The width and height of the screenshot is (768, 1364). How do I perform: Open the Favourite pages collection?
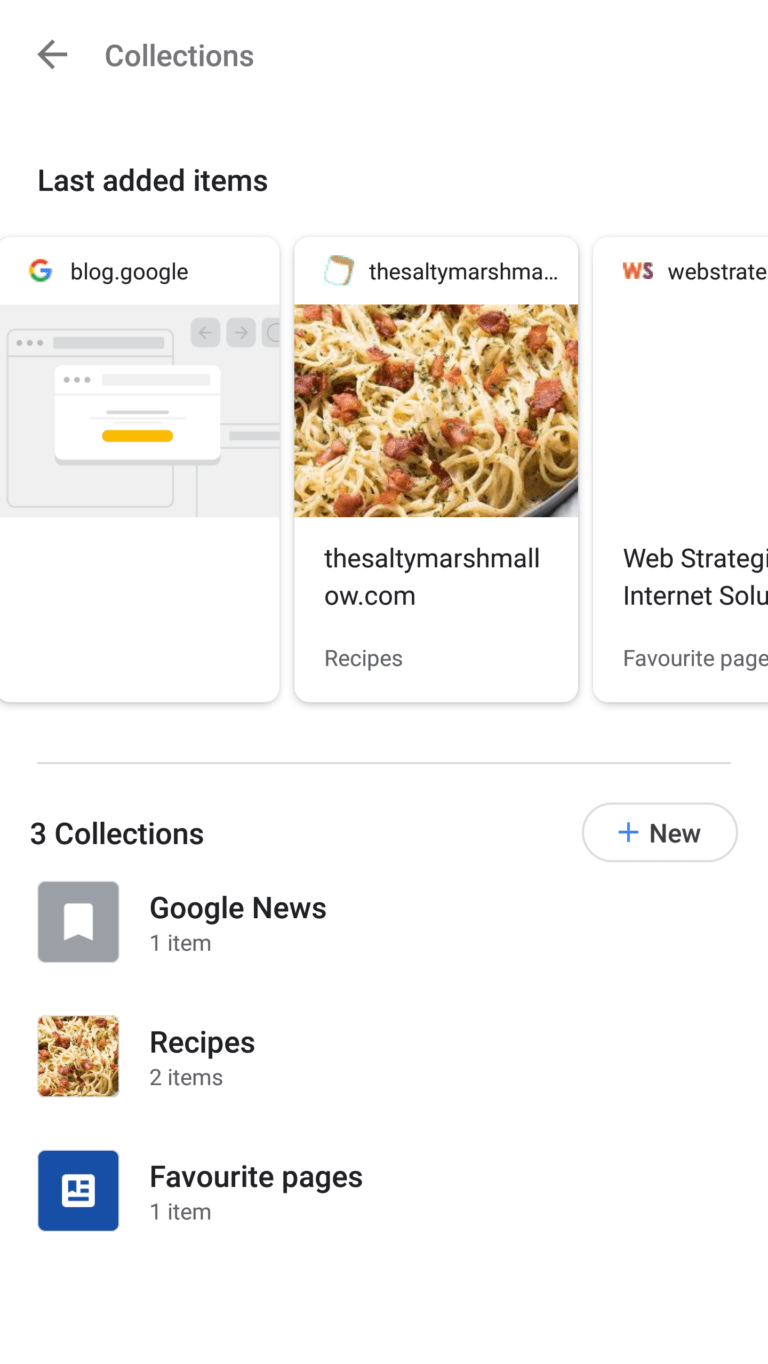click(x=256, y=1190)
